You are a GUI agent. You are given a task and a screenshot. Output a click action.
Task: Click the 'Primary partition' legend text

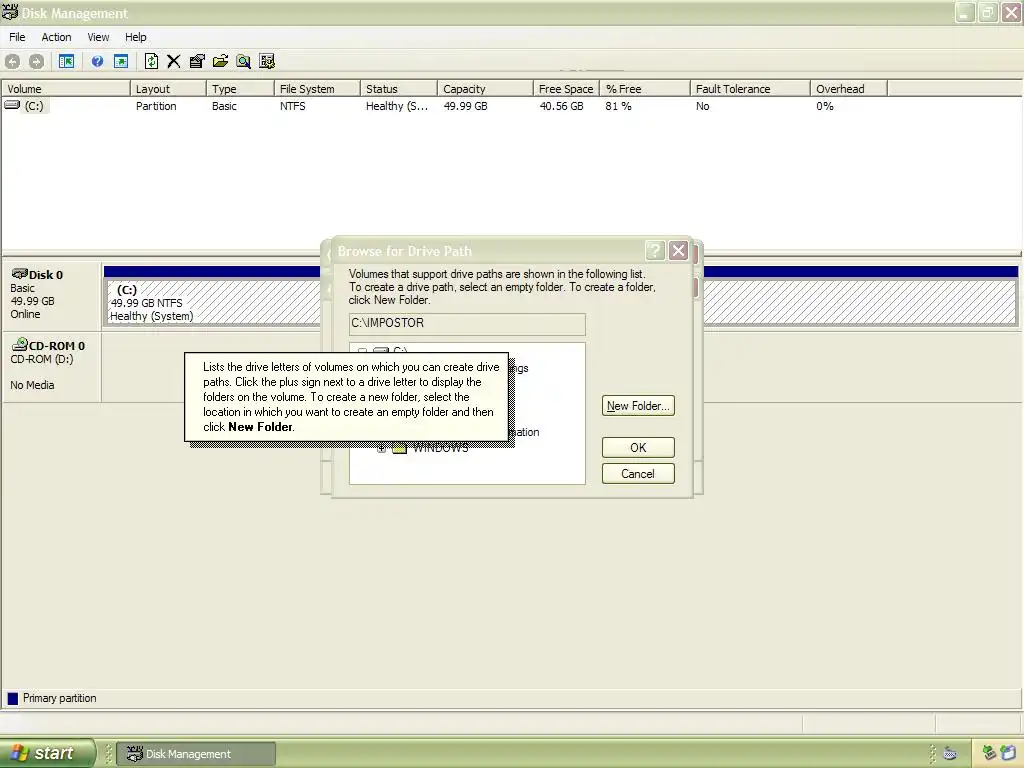[x=59, y=698]
